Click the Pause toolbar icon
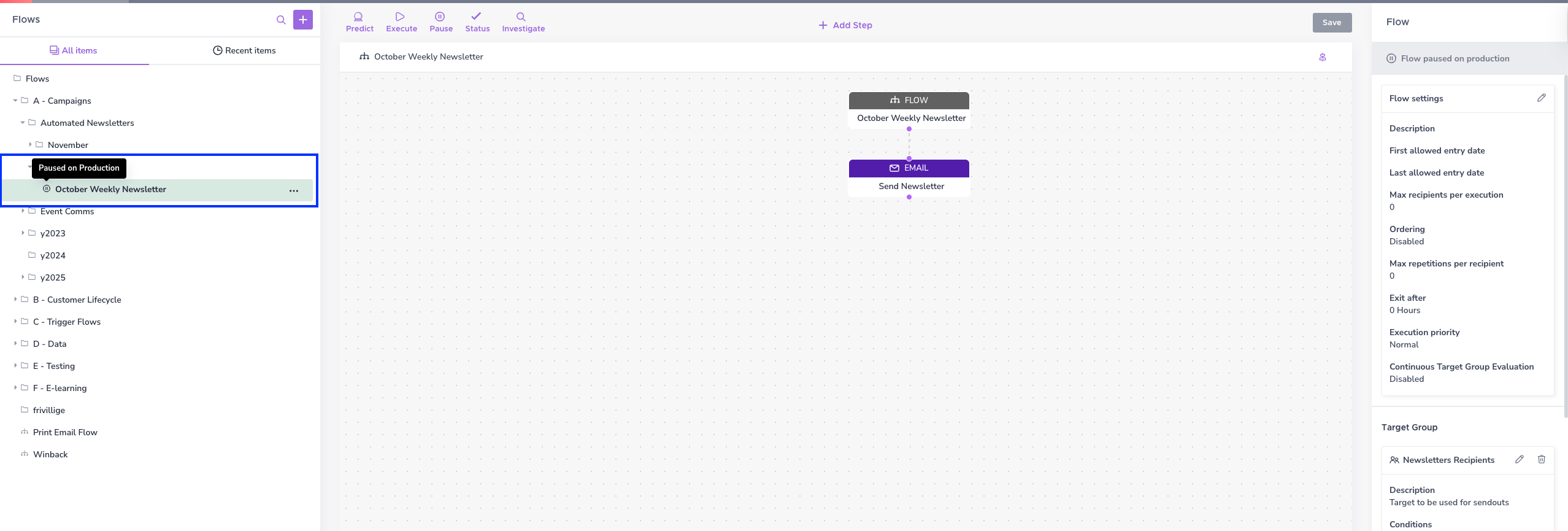 (x=440, y=22)
